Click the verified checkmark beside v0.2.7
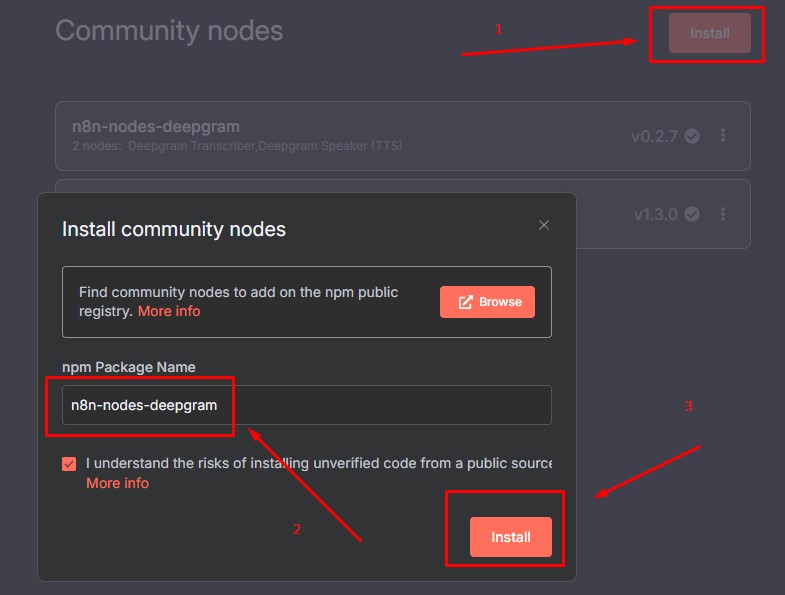Screen dimensions: 785x595 pos(692,136)
